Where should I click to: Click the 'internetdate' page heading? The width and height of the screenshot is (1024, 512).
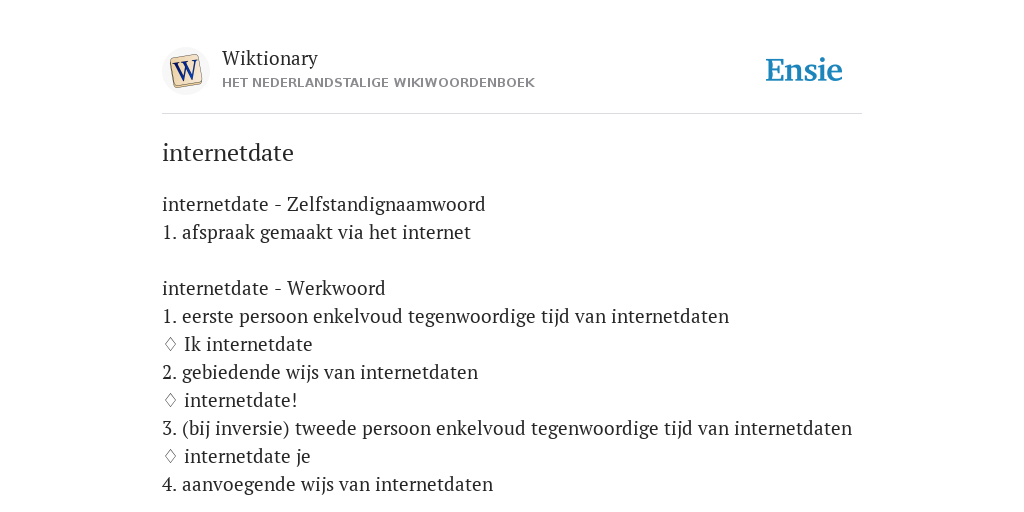coord(228,153)
